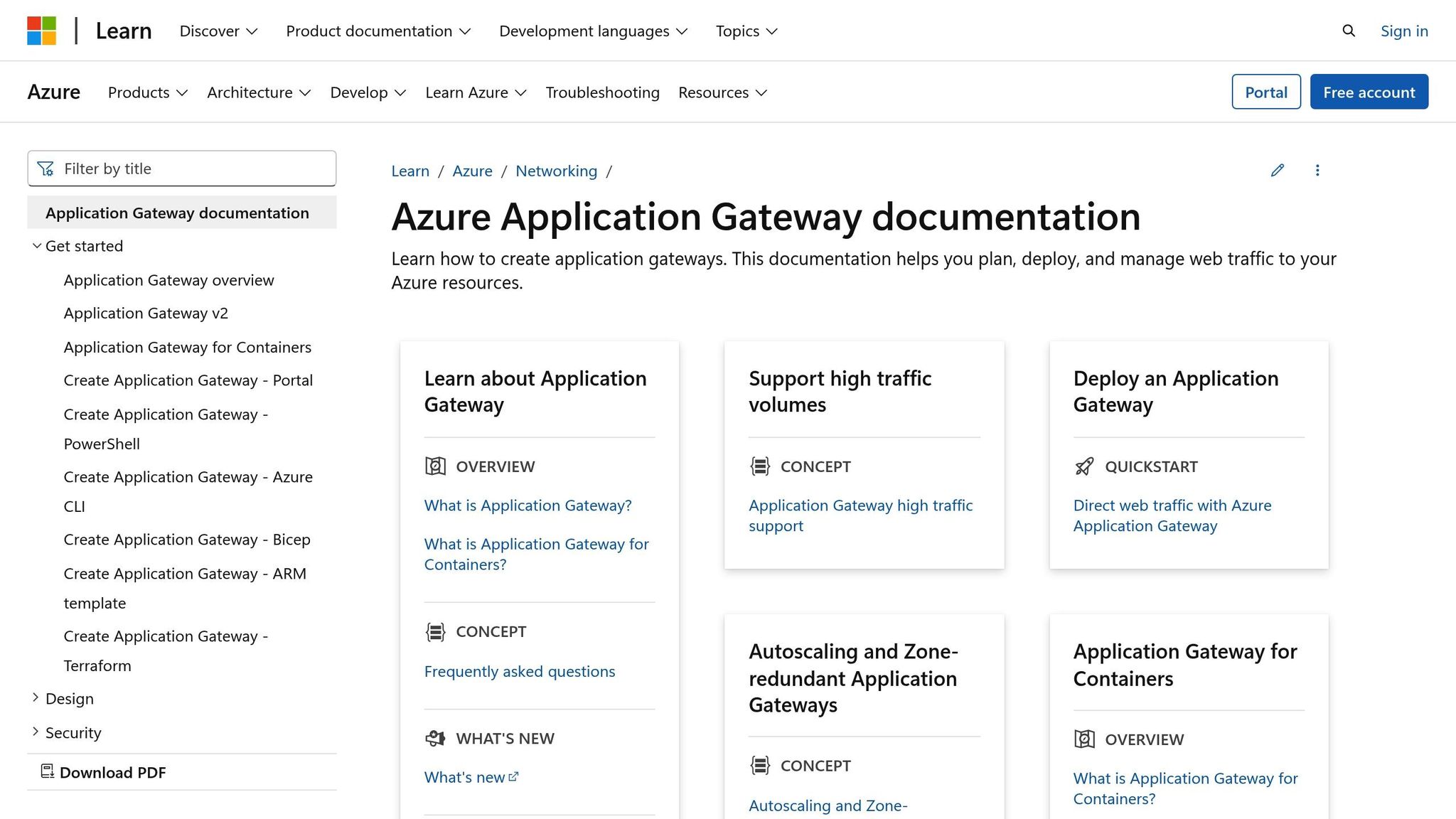Image resolution: width=1456 pixels, height=819 pixels.
Task: Expand the Architecture menu
Action: [259, 92]
